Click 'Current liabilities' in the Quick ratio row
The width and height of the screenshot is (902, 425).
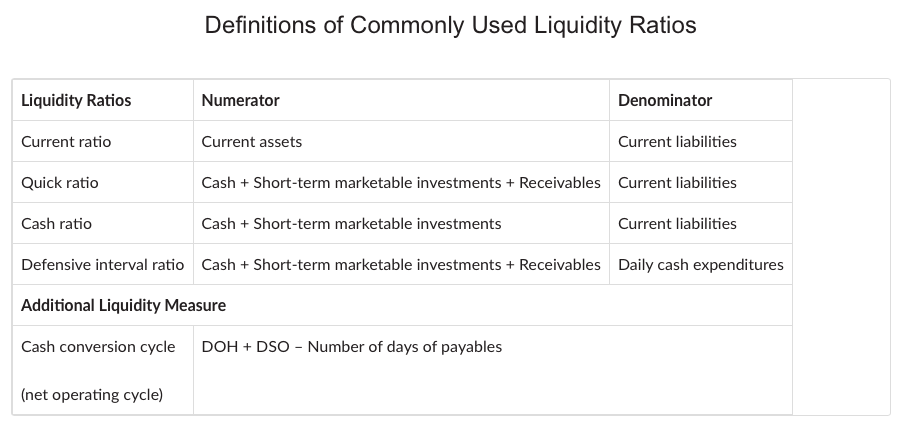677,183
